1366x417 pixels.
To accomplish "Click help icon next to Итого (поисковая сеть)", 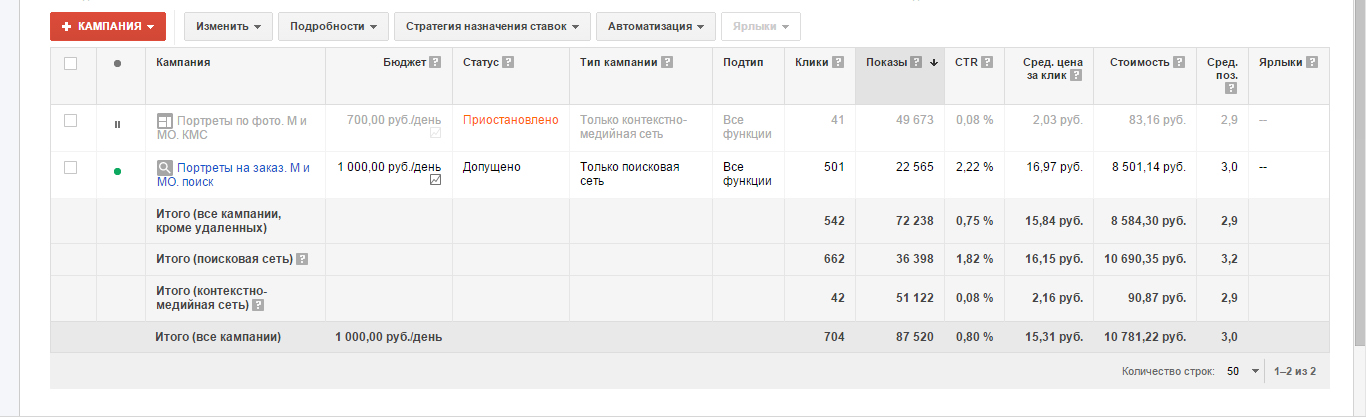I will pyautogui.click(x=302, y=259).
